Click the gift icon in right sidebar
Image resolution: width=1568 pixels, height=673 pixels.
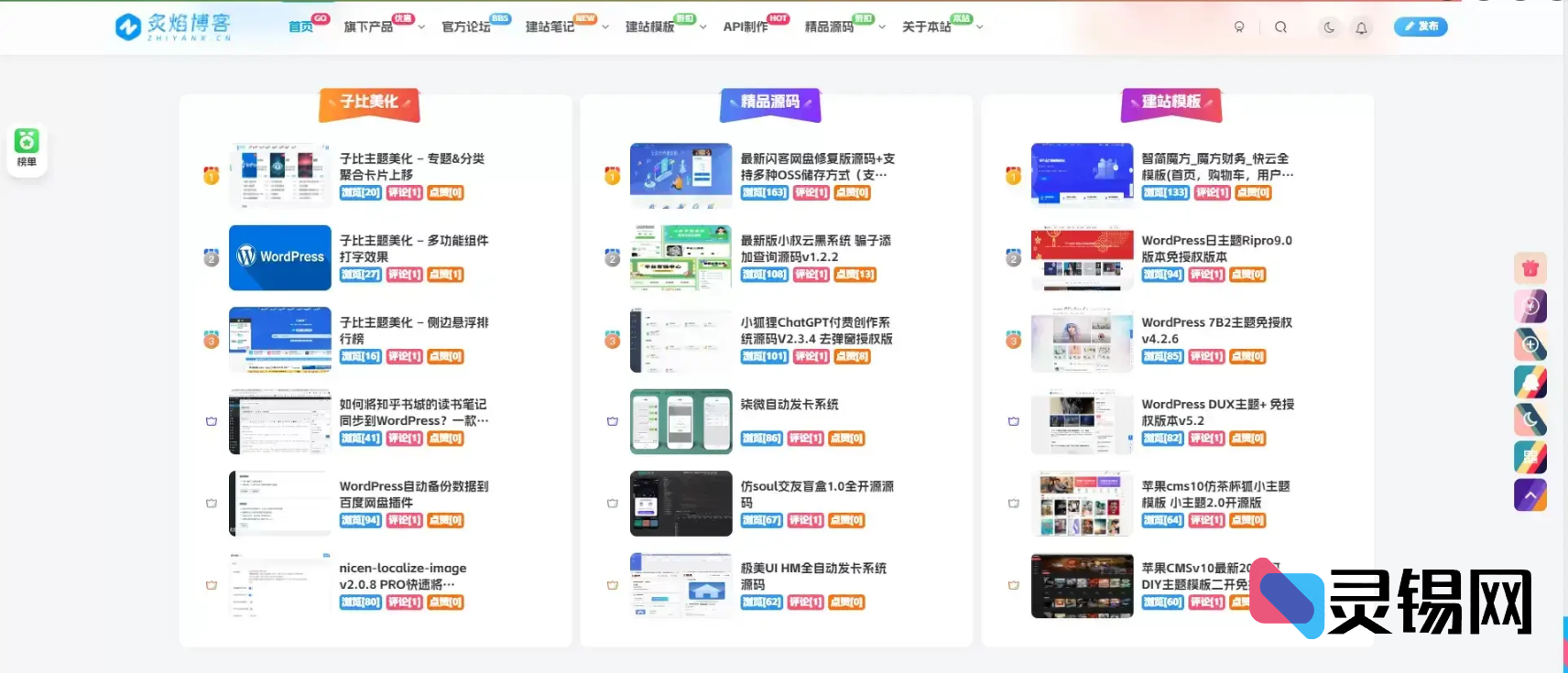pyautogui.click(x=1530, y=268)
